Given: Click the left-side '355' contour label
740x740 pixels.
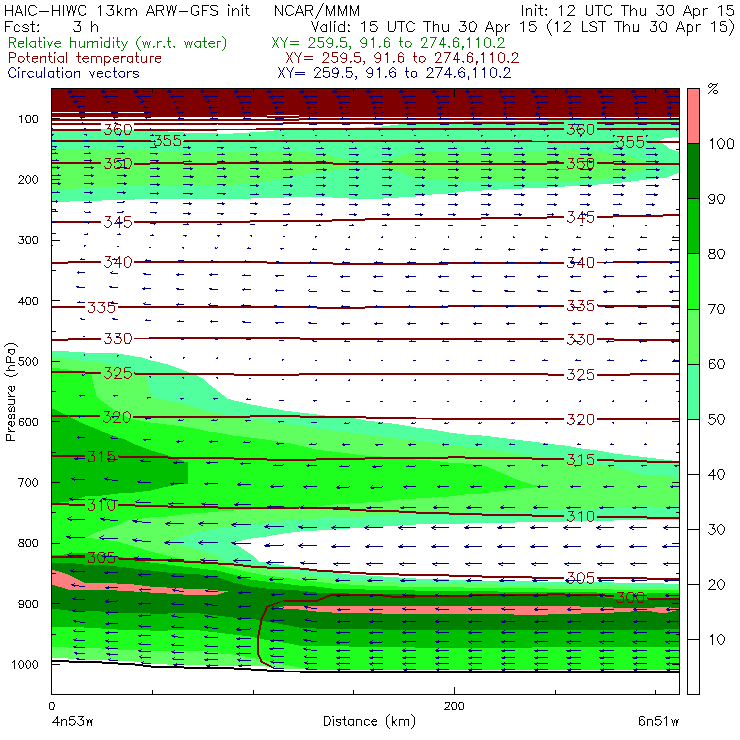Looking at the screenshot, I should point(168,141).
